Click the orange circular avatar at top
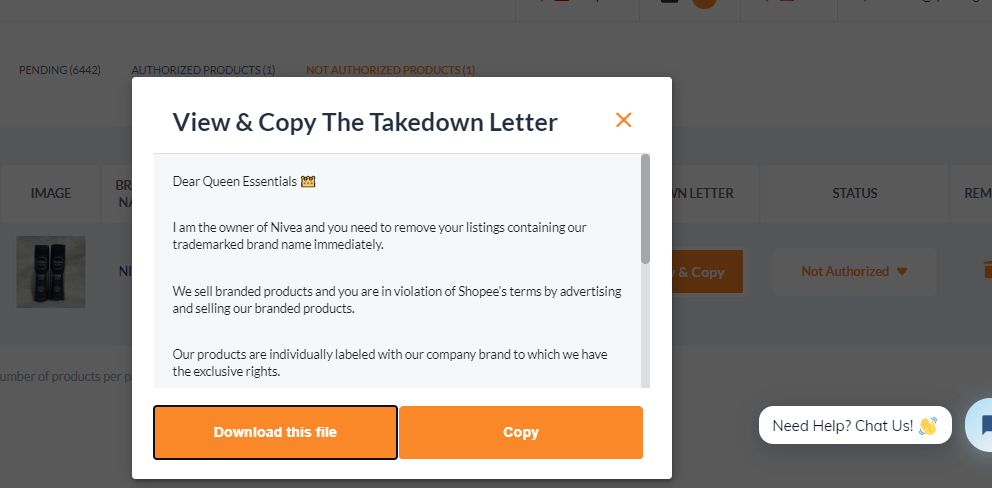Screen dimensions: 992x488 coord(704,3)
